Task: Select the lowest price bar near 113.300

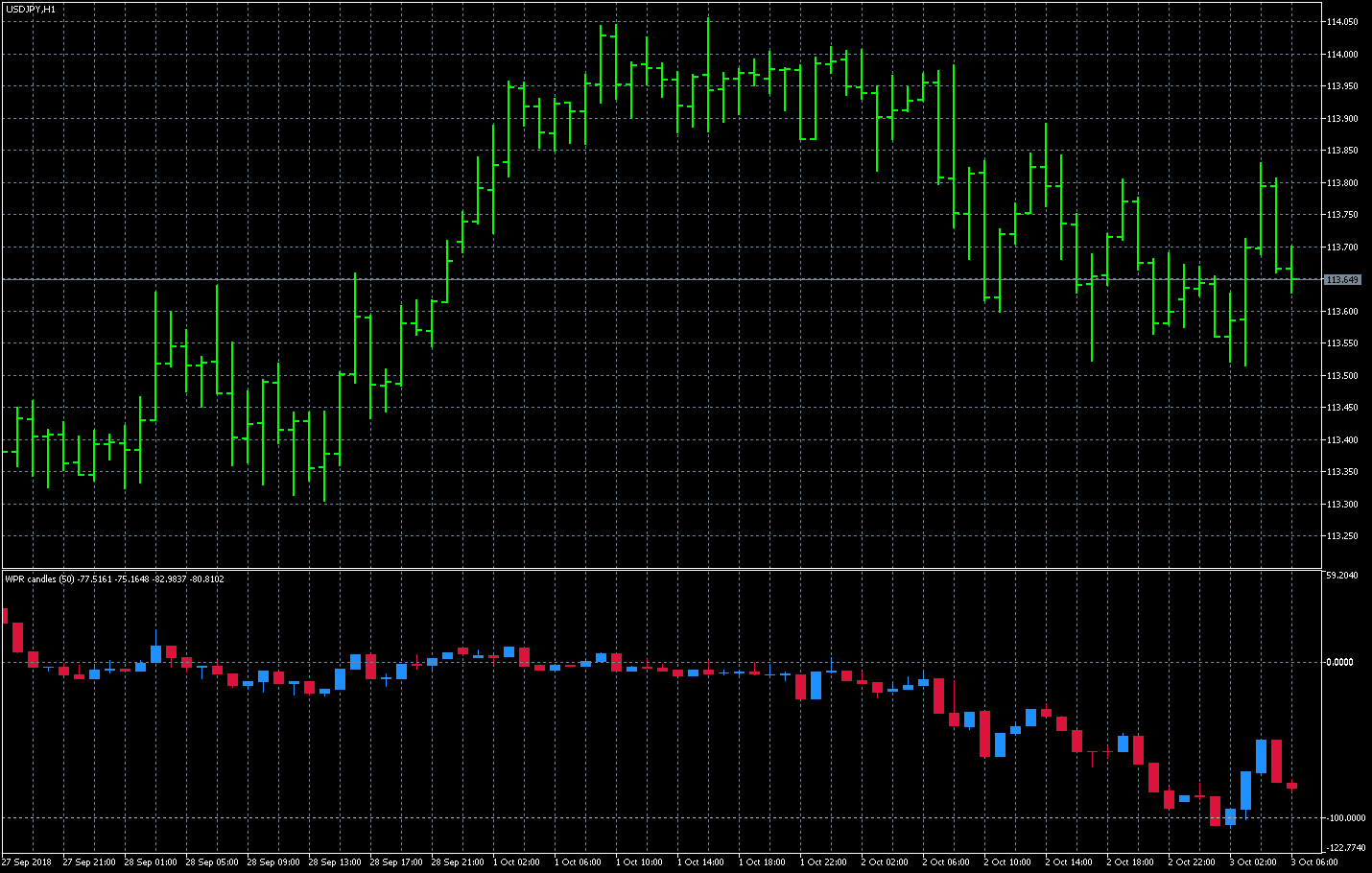Action: [324, 456]
